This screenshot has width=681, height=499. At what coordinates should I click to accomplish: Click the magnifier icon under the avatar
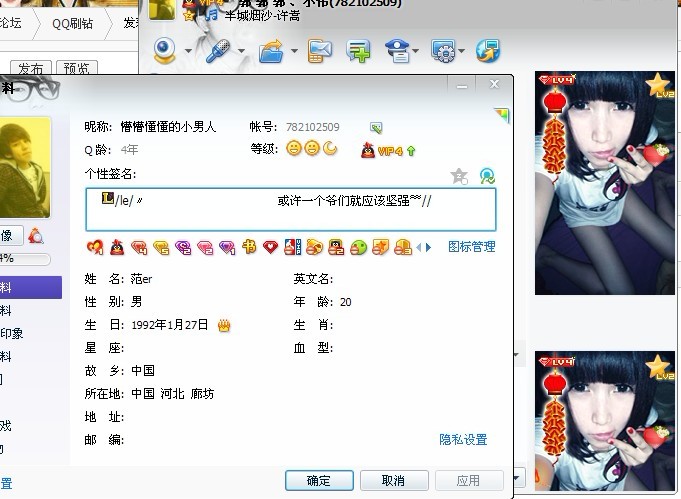[x=36, y=236]
